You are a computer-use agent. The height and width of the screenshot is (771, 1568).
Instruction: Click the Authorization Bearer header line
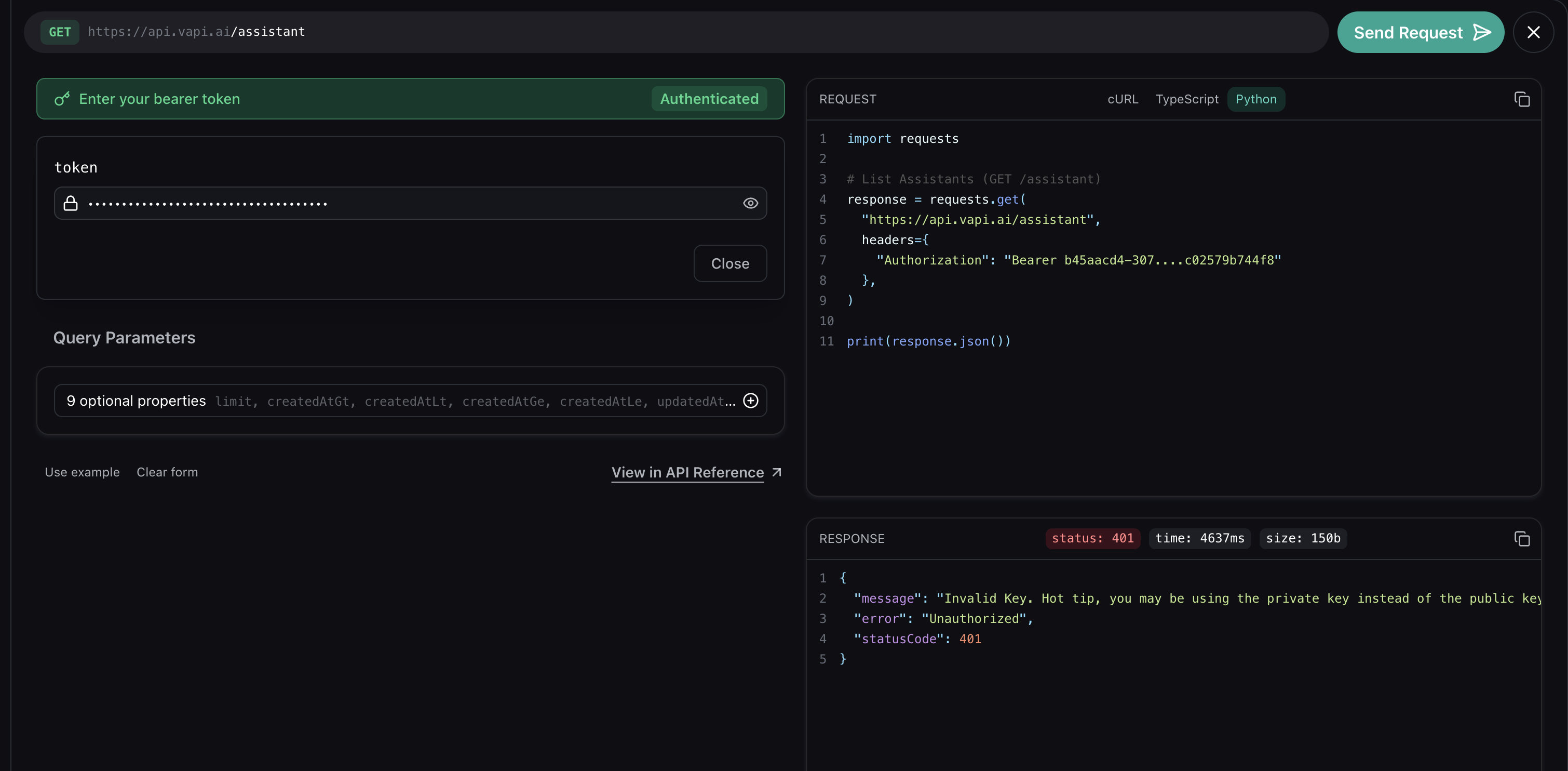1078,260
